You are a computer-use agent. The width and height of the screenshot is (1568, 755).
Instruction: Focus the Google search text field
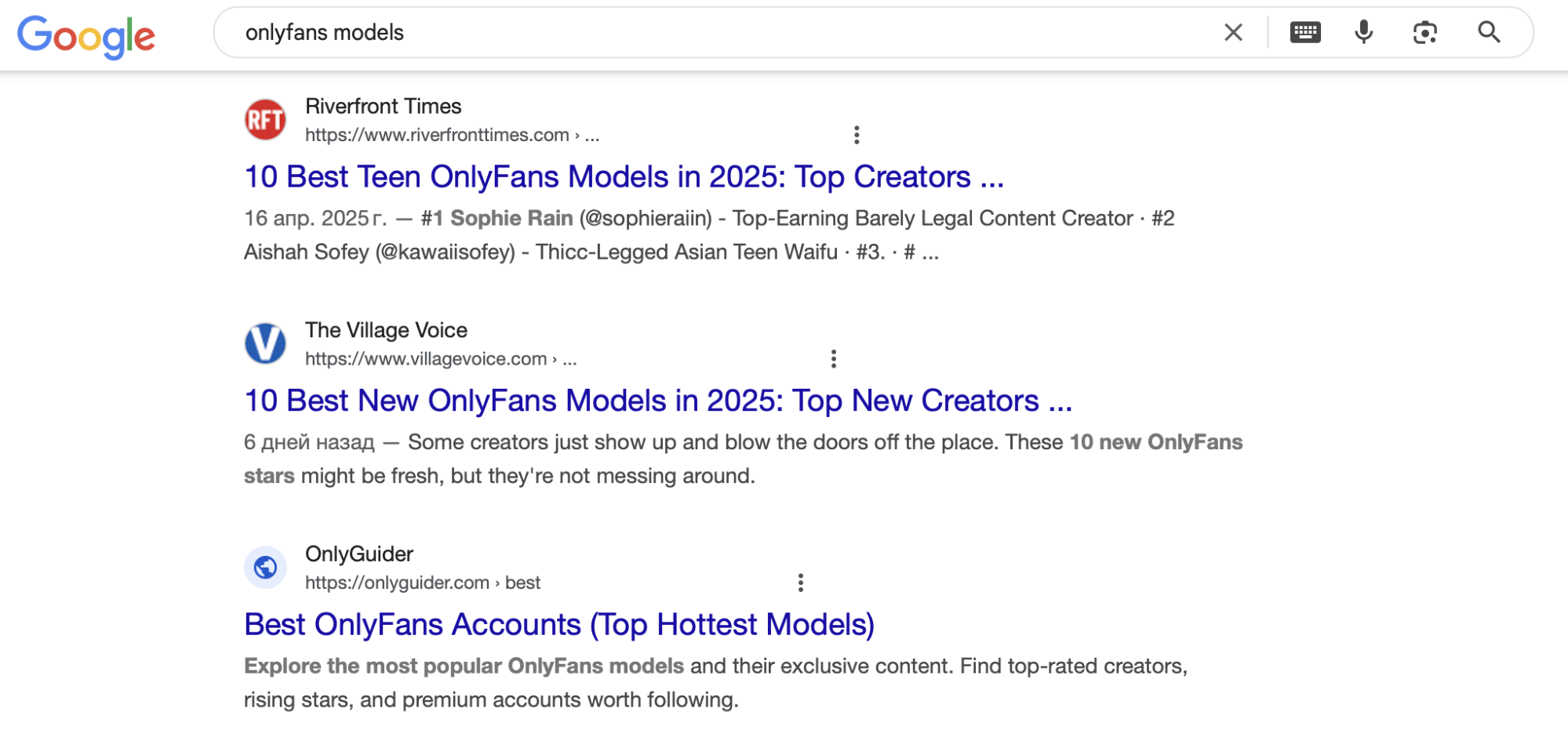[x=706, y=32]
